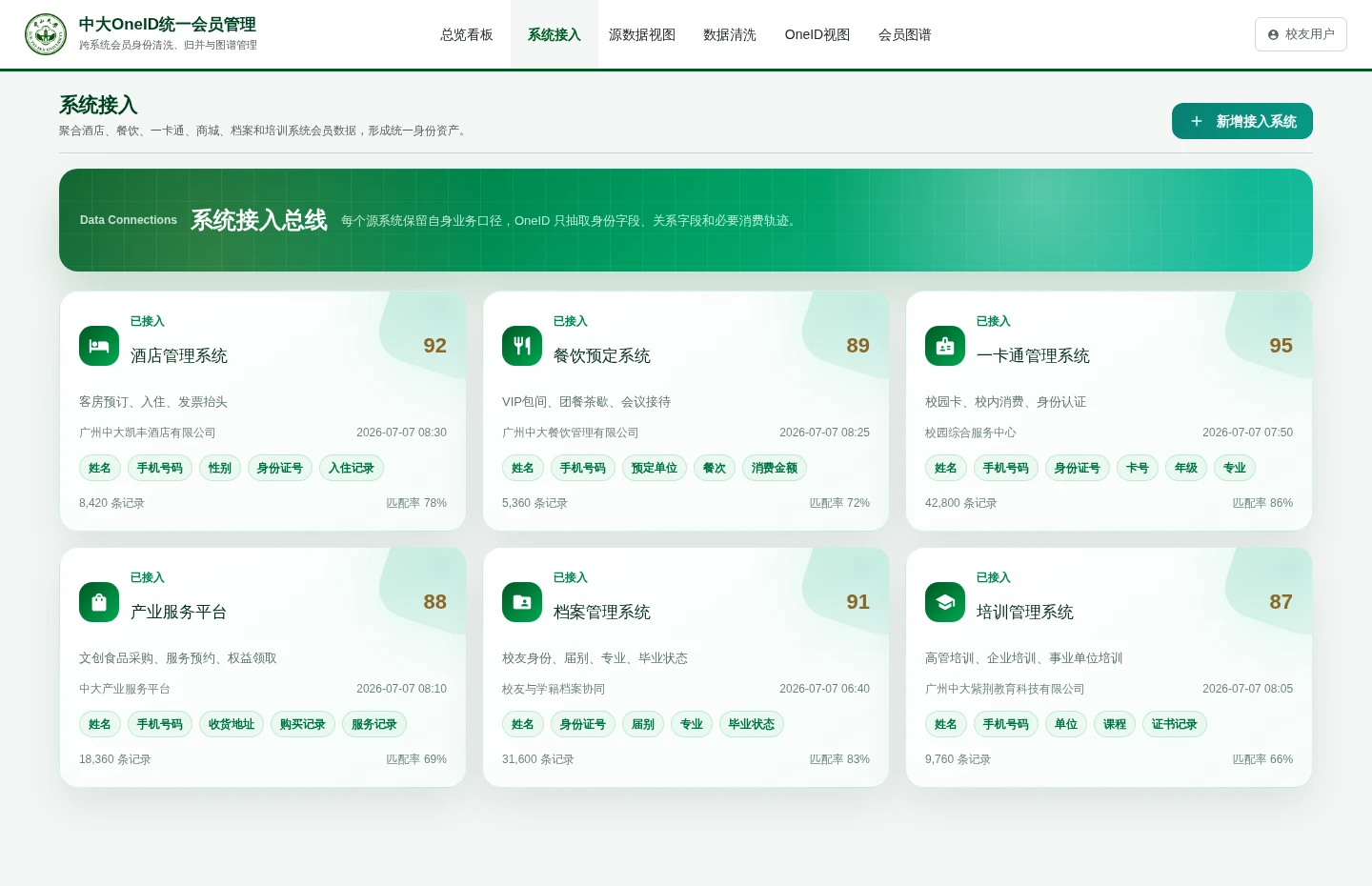The height and width of the screenshot is (886, 1372).
Task: Click the 8,420 条记录 count
Action: [111, 503]
